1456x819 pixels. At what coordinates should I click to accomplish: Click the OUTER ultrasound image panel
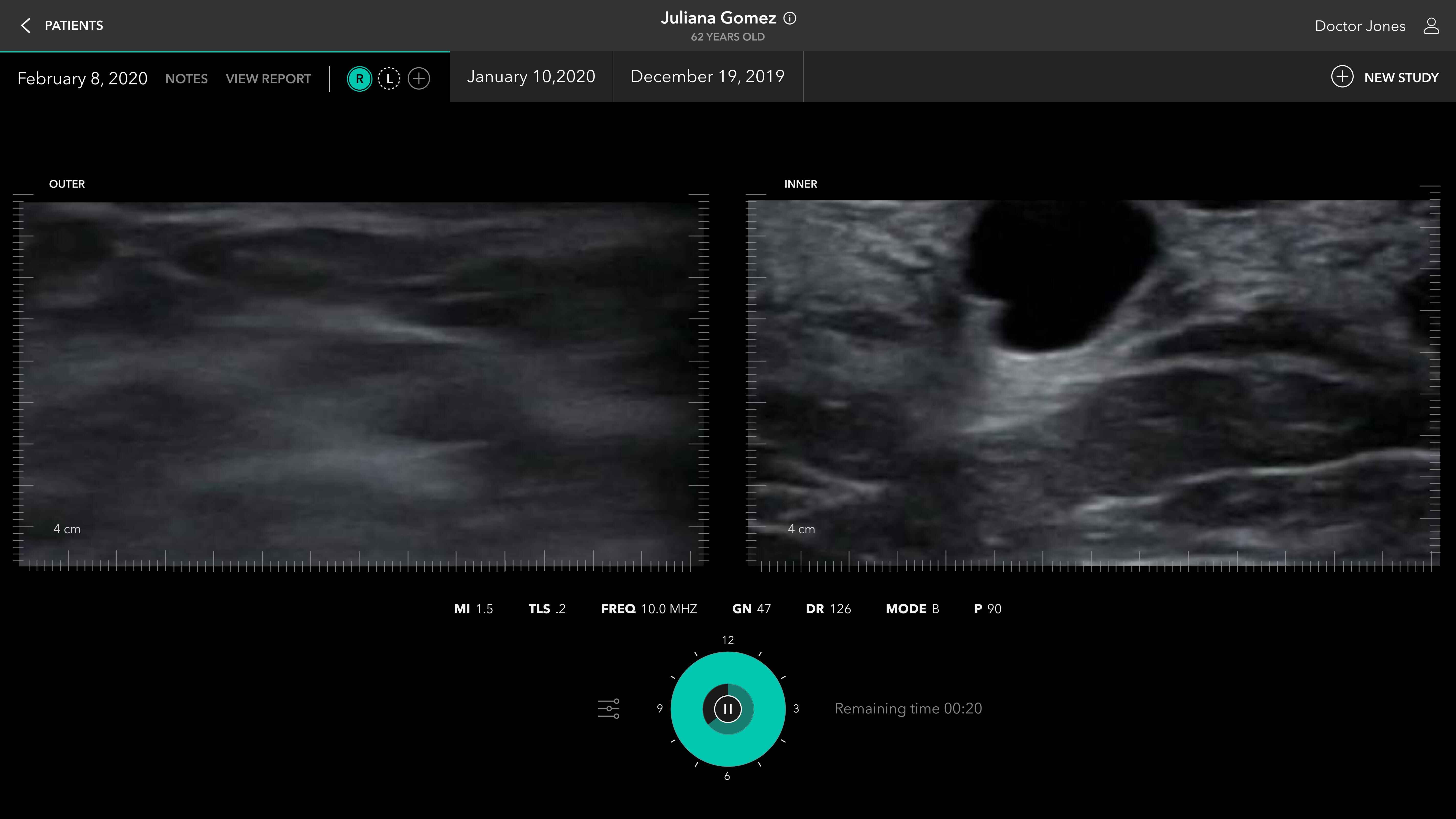pyautogui.click(x=362, y=379)
